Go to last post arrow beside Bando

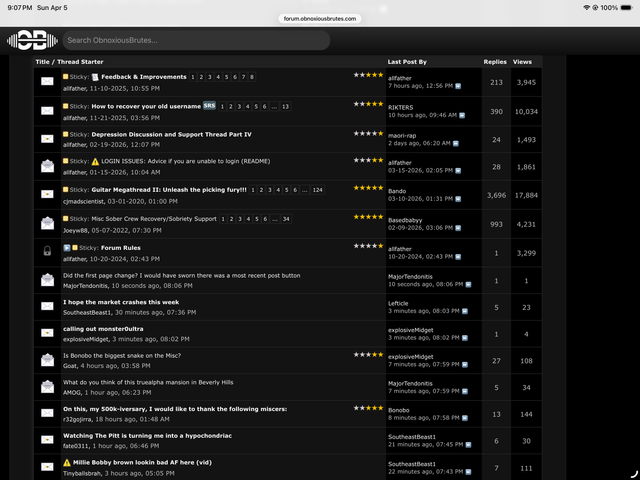tap(458, 199)
